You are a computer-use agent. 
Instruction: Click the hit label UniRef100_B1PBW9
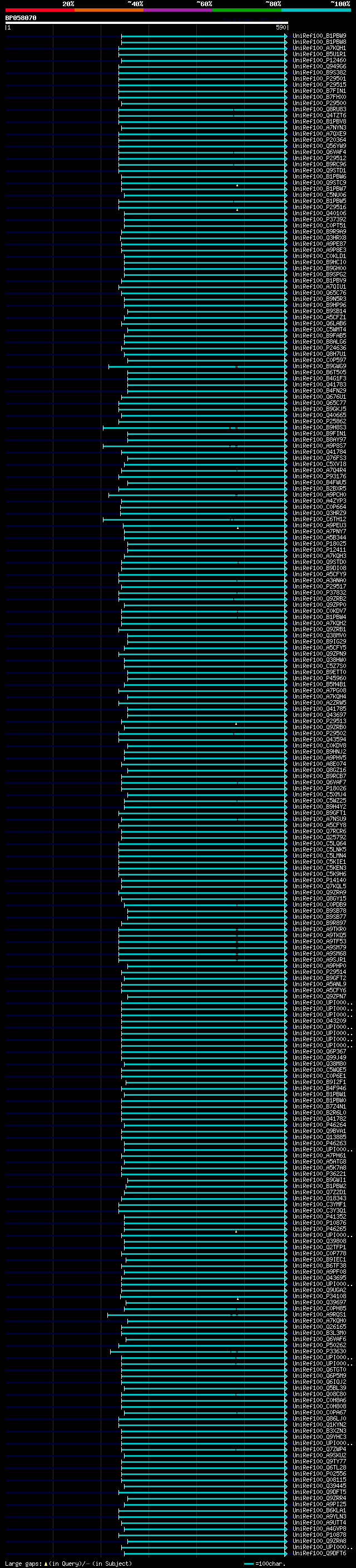tap(319, 36)
